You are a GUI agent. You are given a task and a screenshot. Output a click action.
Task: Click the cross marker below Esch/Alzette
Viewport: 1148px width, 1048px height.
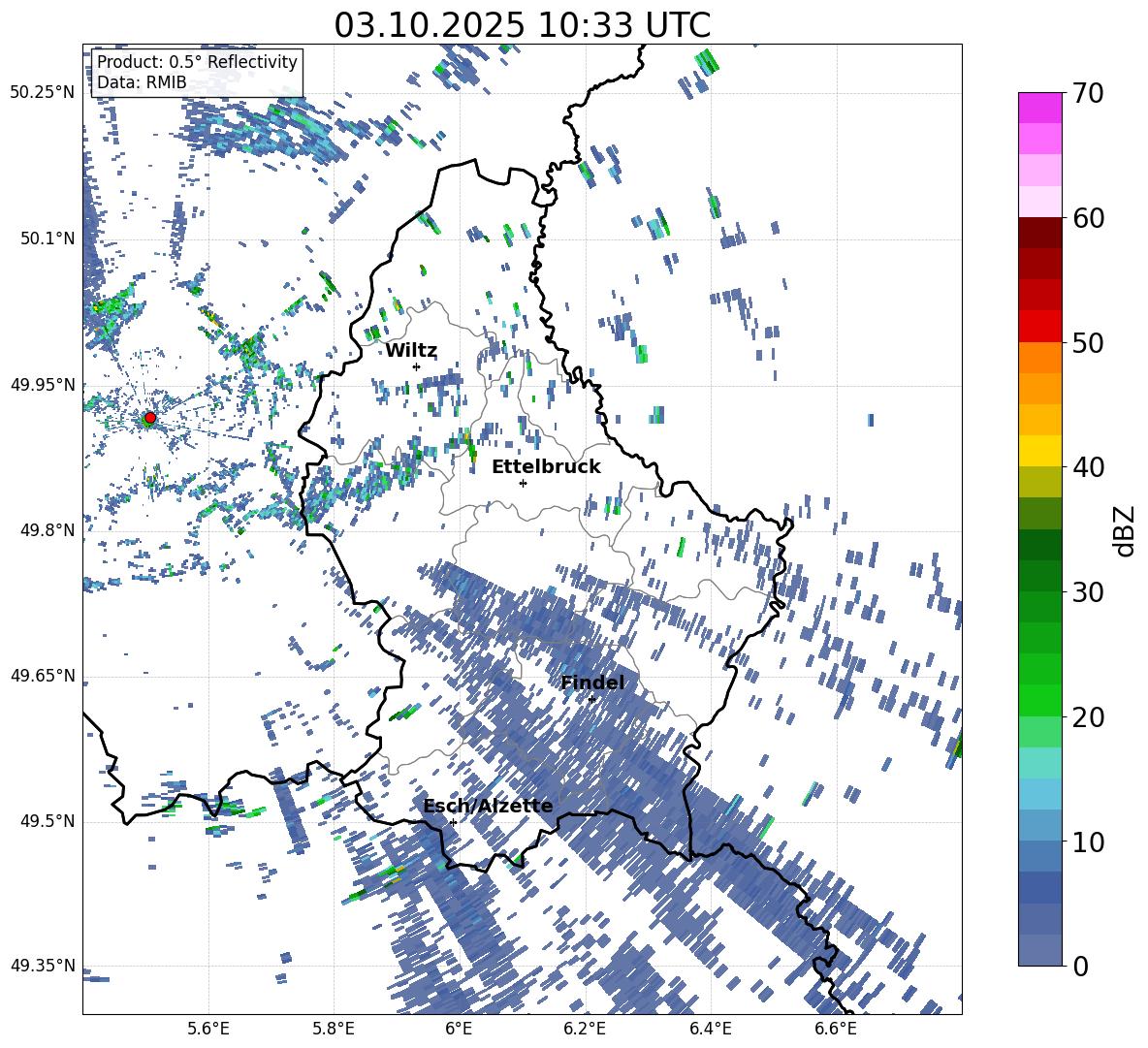click(453, 822)
